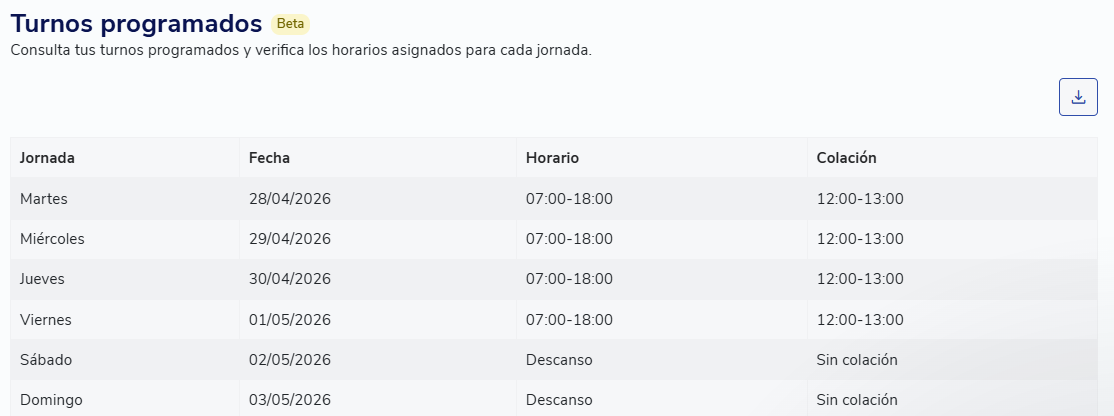Click 07:00-18:00 schedule for Miércoles

point(569,239)
